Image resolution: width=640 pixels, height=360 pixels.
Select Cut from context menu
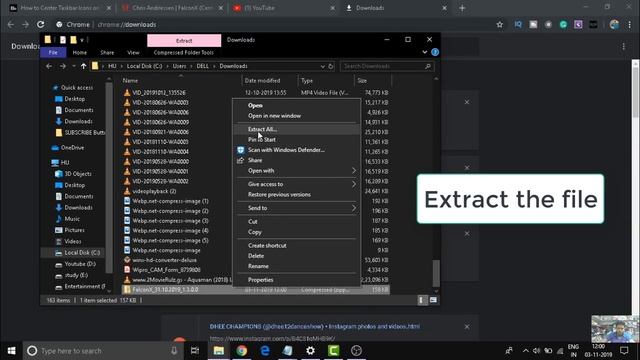253,222
